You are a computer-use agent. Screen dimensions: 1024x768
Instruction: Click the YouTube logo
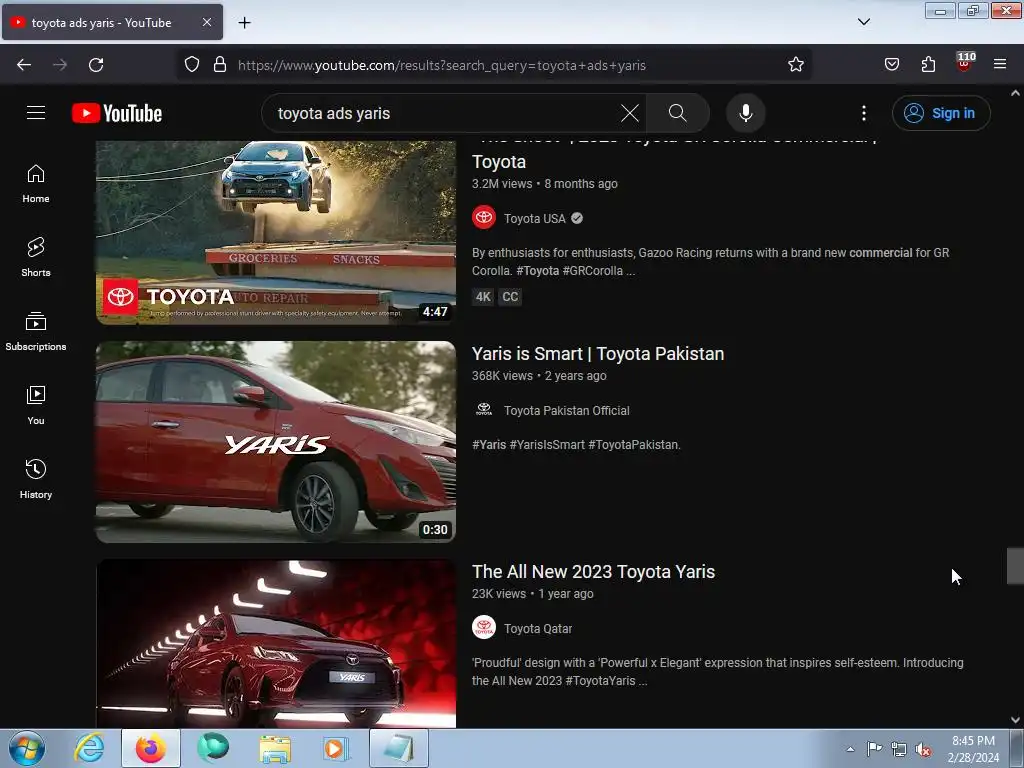(117, 113)
